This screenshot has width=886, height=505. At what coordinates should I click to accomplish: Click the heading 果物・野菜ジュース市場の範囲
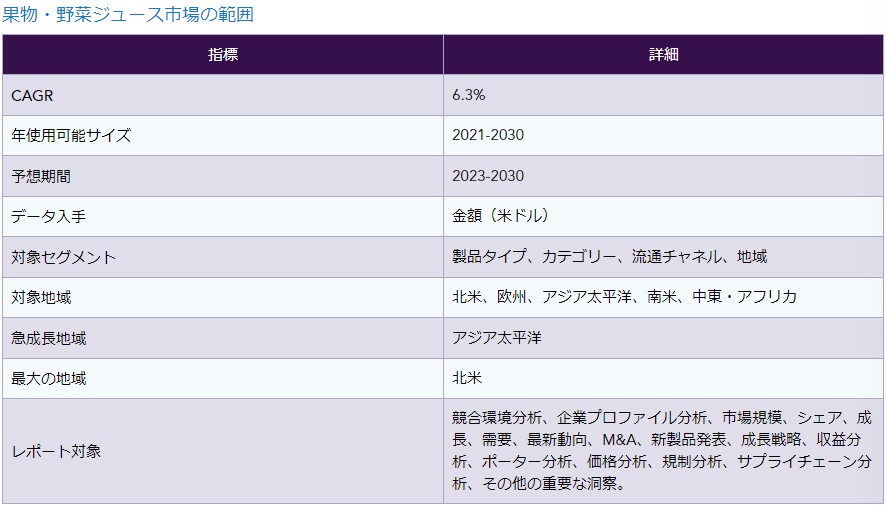point(128,14)
